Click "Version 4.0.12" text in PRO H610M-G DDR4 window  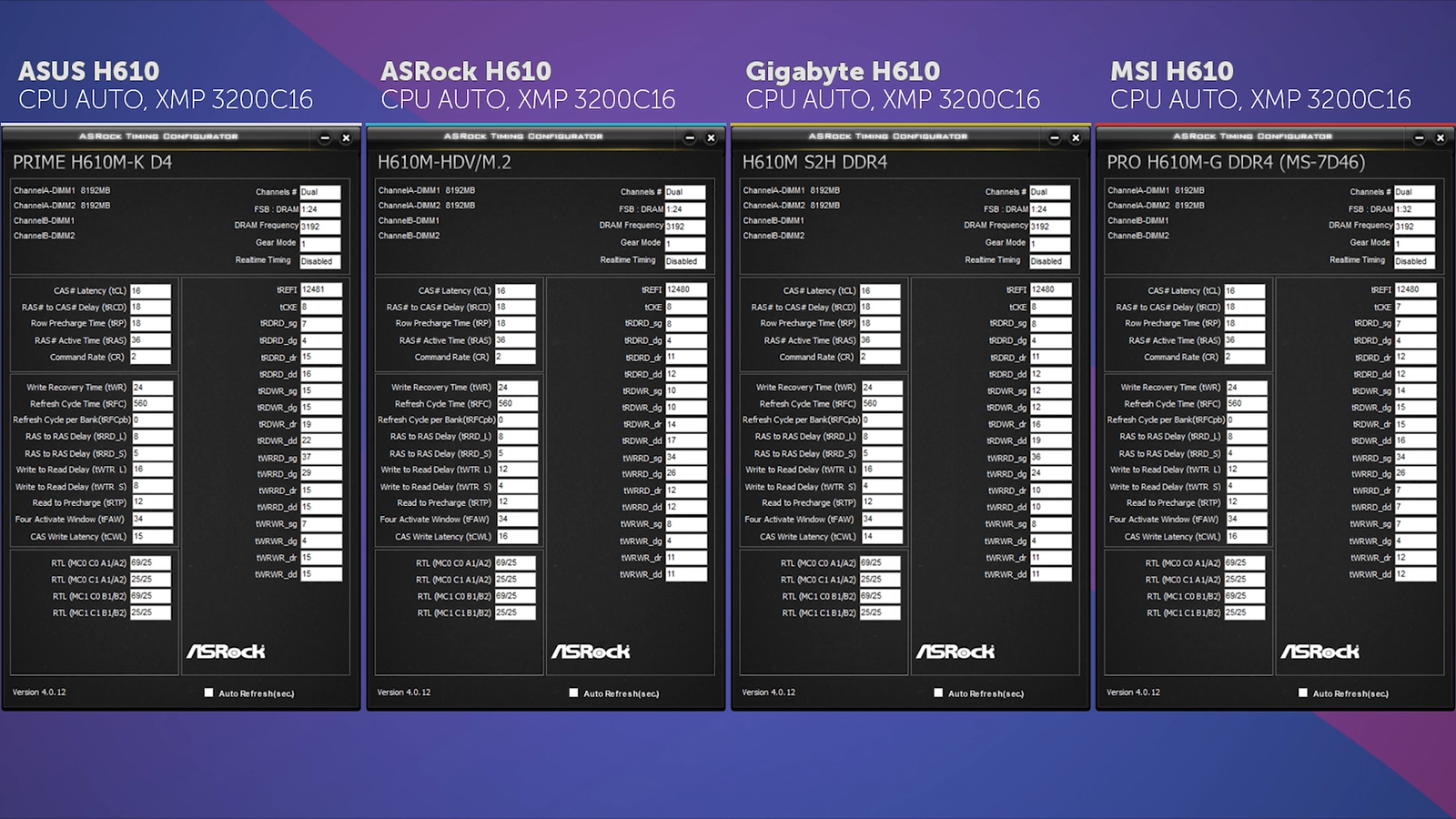point(1133,693)
